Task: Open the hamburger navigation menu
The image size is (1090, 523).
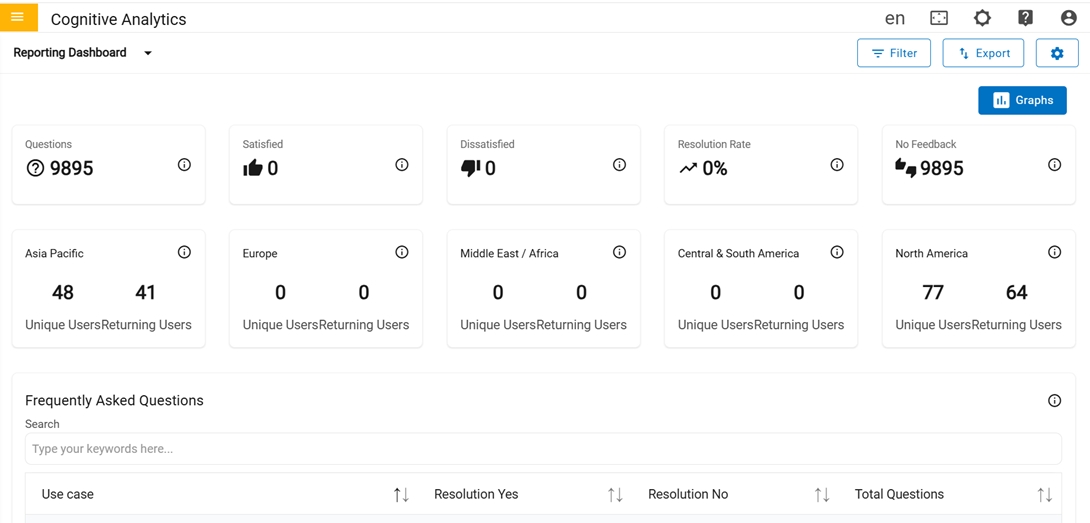Action: tap(18, 17)
